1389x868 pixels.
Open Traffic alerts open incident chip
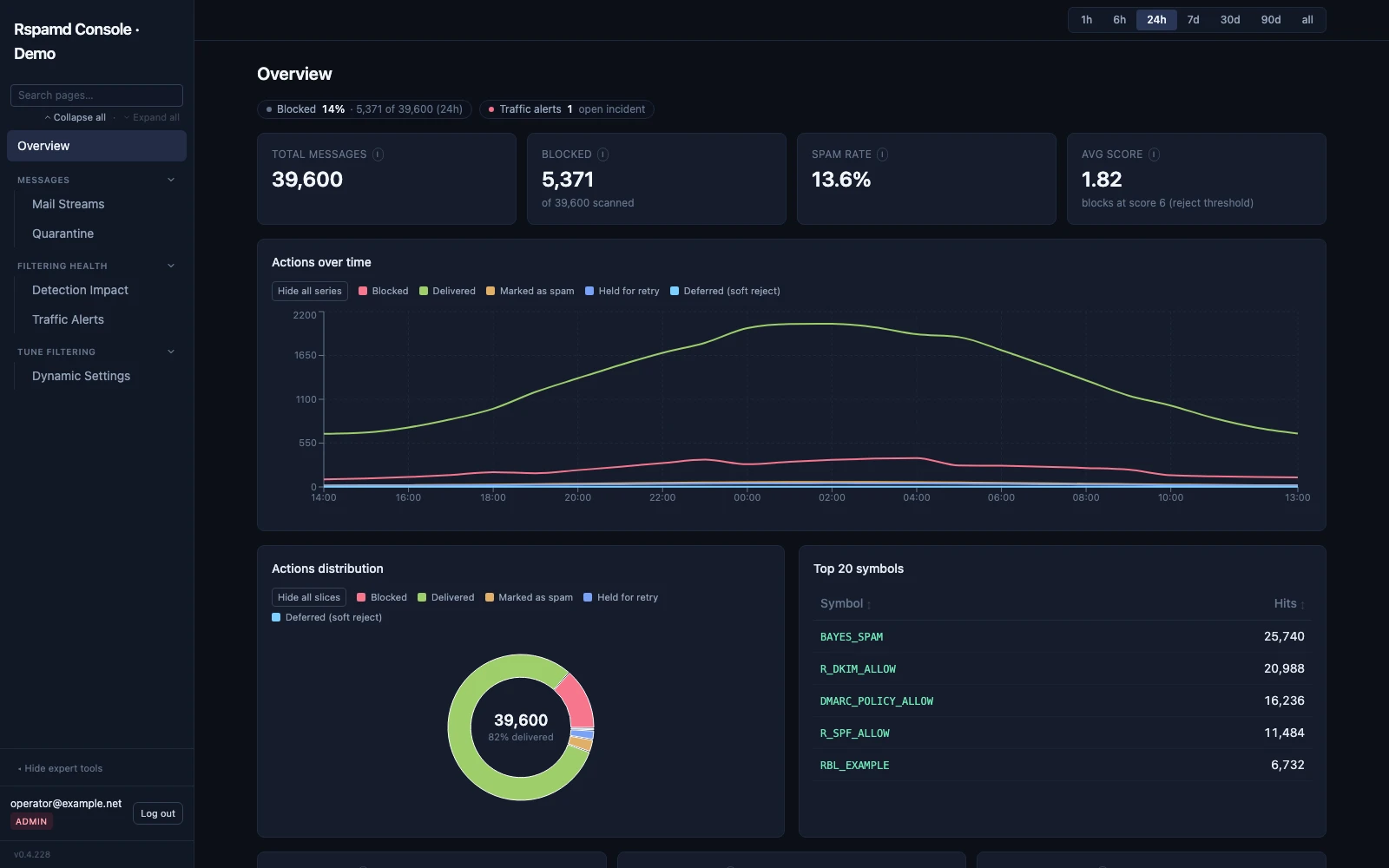pyautogui.click(x=567, y=109)
